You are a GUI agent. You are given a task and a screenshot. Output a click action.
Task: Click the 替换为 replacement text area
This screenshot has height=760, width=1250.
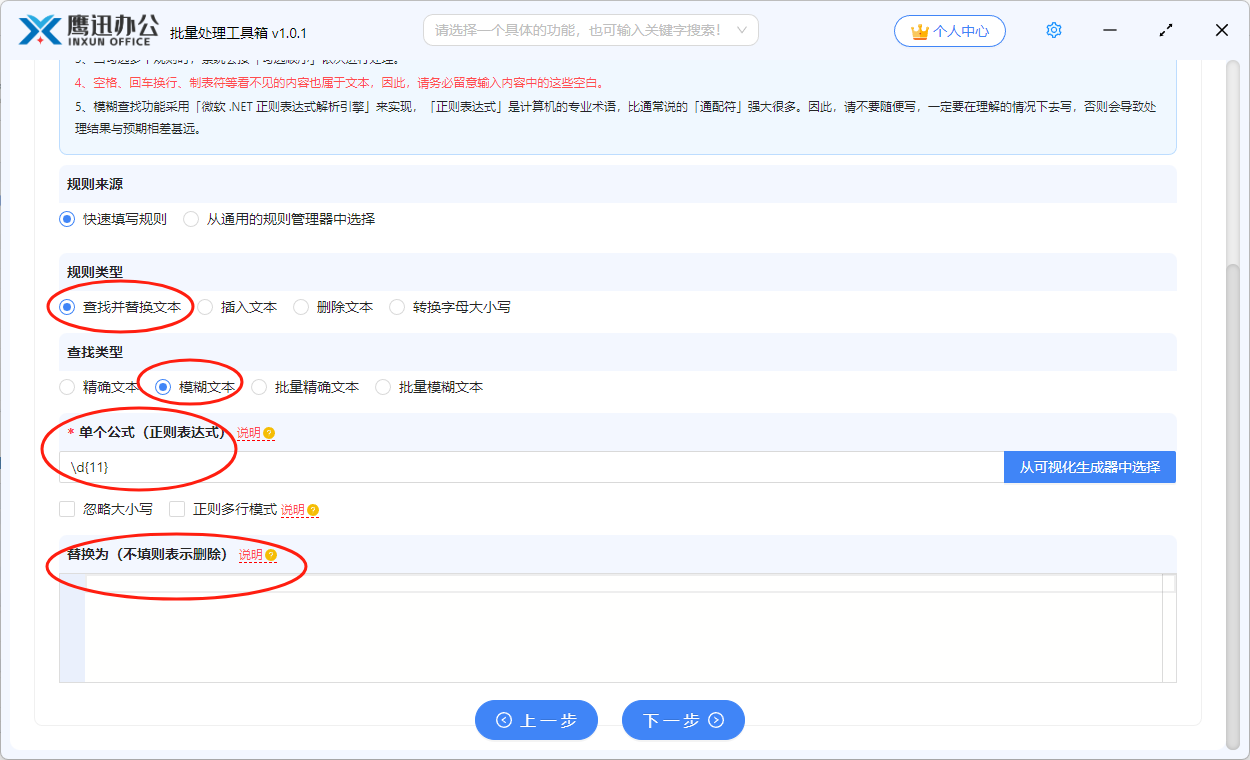pos(618,628)
